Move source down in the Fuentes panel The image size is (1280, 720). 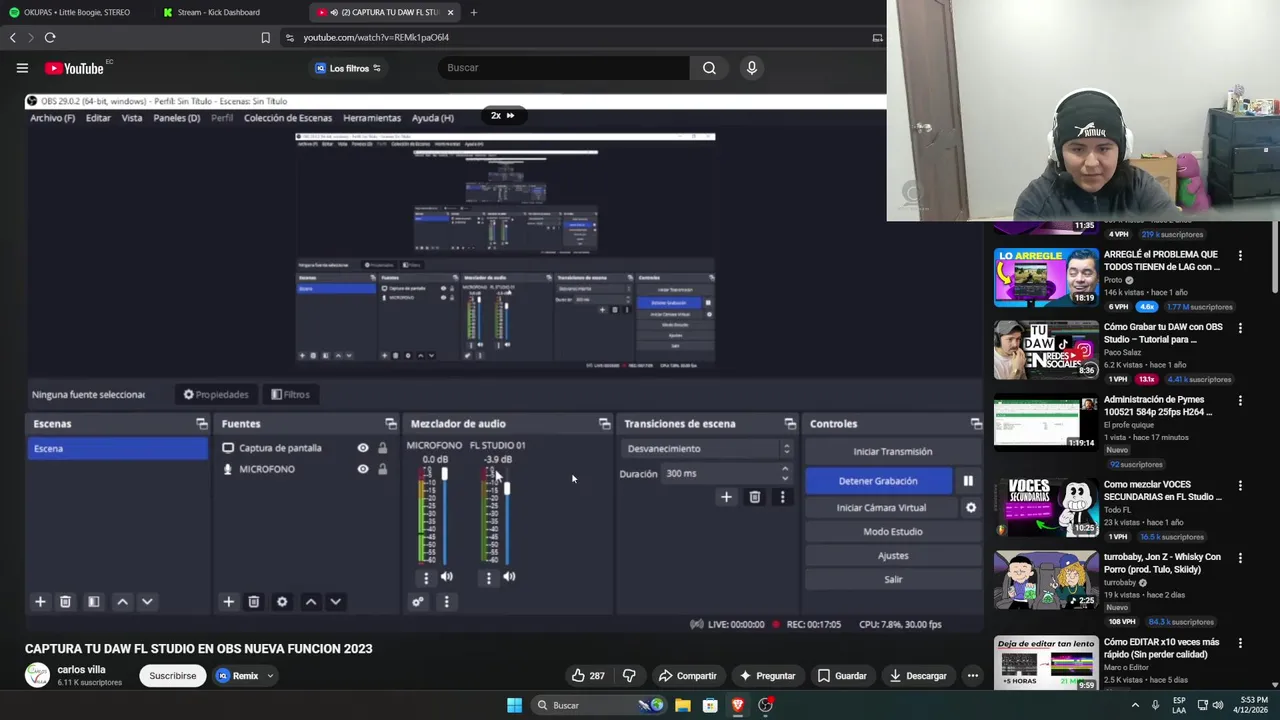click(x=335, y=602)
